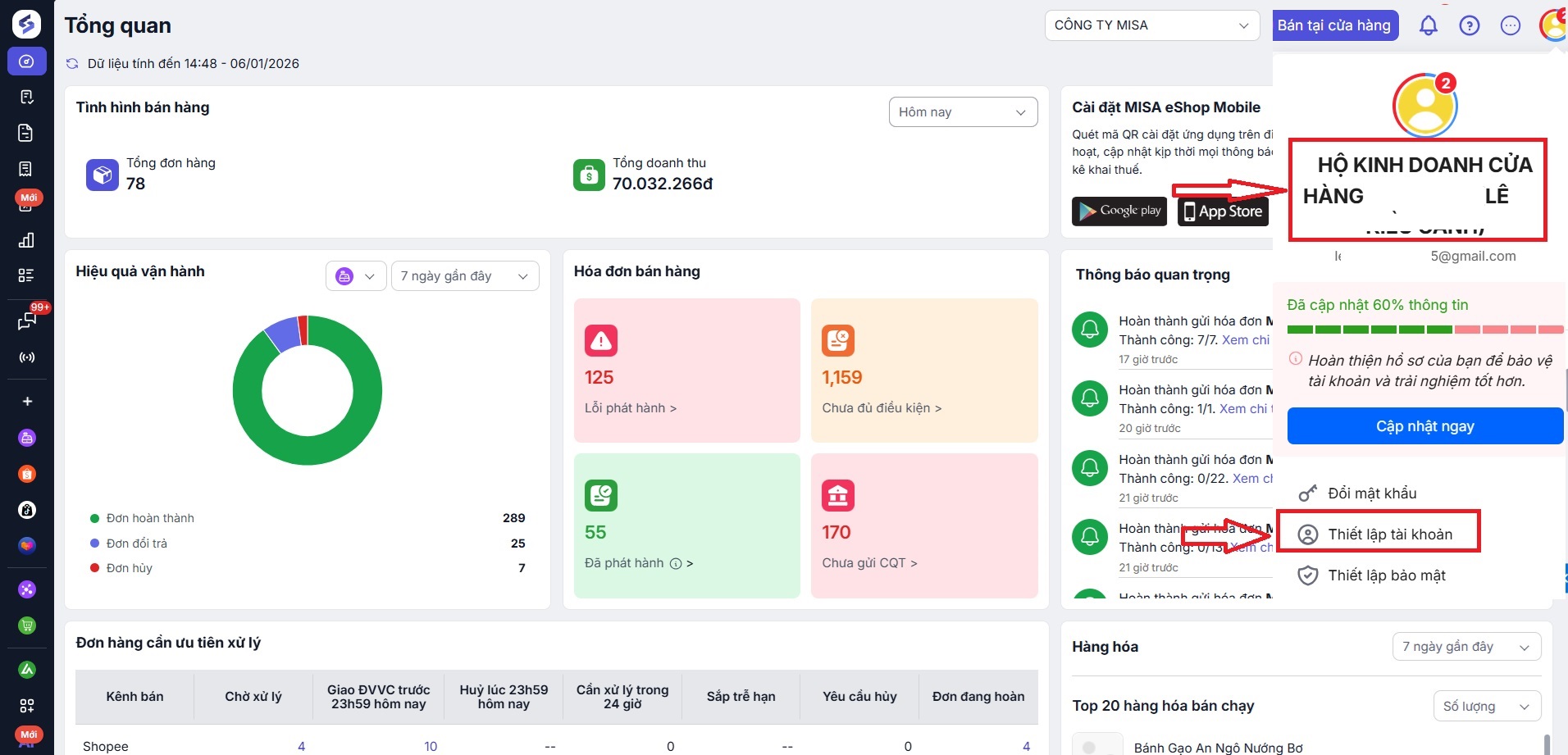This screenshot has width=1568, height=755.
Task: Click the more options ellipsis icon
Action: click(x=1510, y=25)
